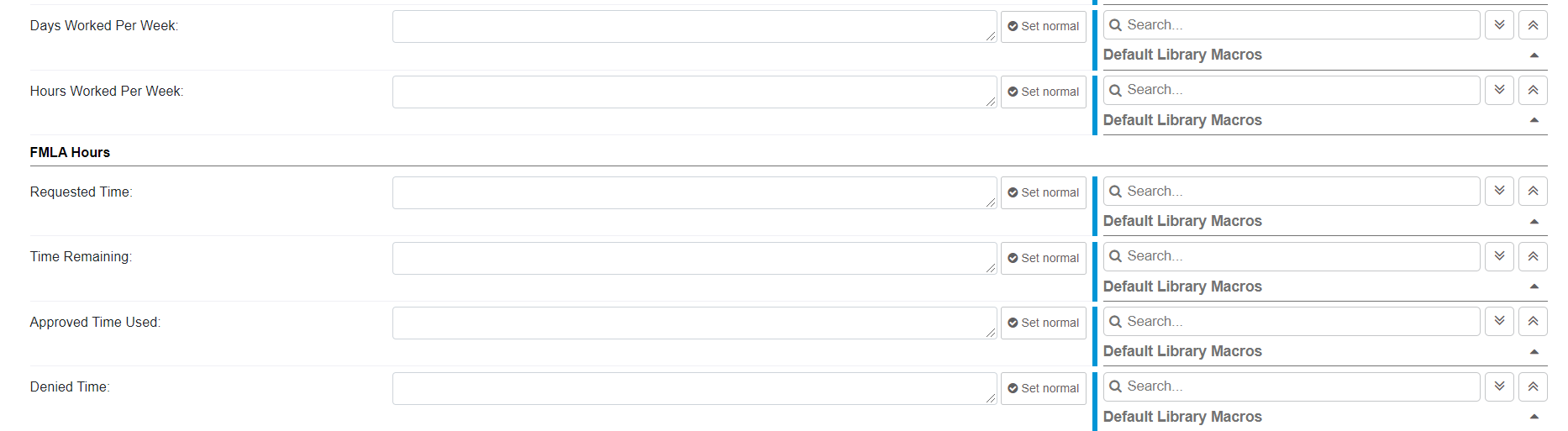Screen dimensions: 1568x431
Task: Click expand-all double chevron for Days Worked Per Week
Action: coord(1499,25)
